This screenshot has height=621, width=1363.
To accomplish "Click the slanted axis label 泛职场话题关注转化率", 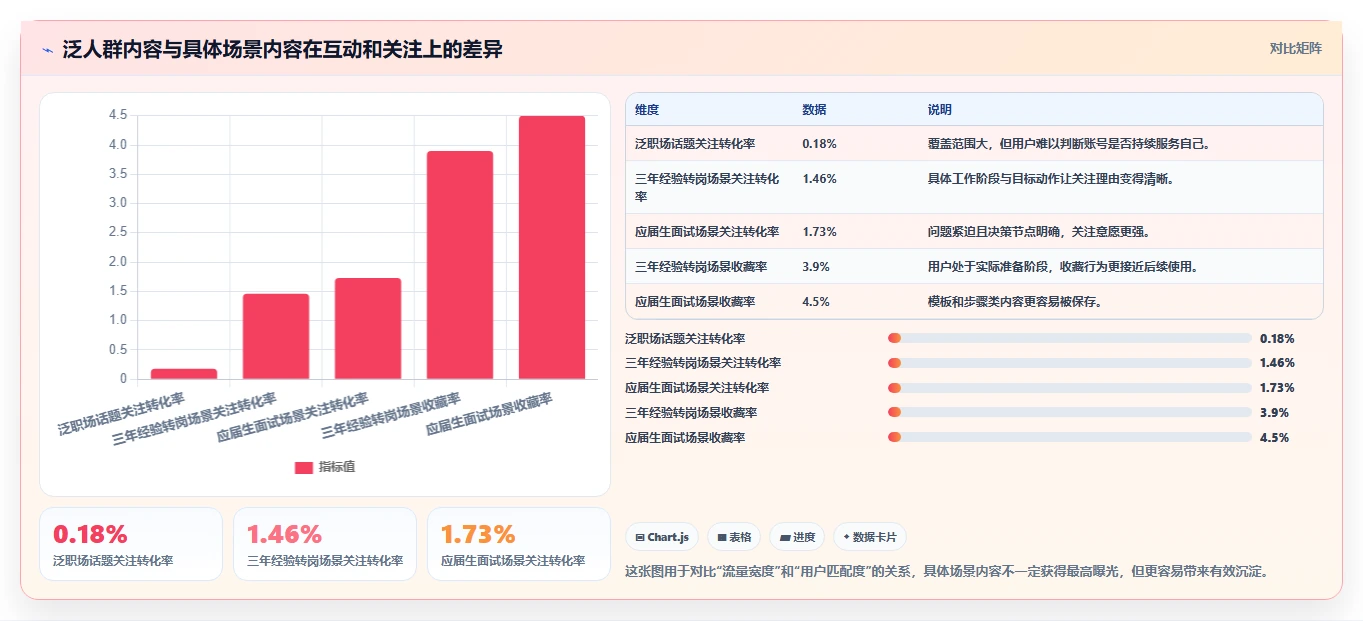I will pos(122,414).
